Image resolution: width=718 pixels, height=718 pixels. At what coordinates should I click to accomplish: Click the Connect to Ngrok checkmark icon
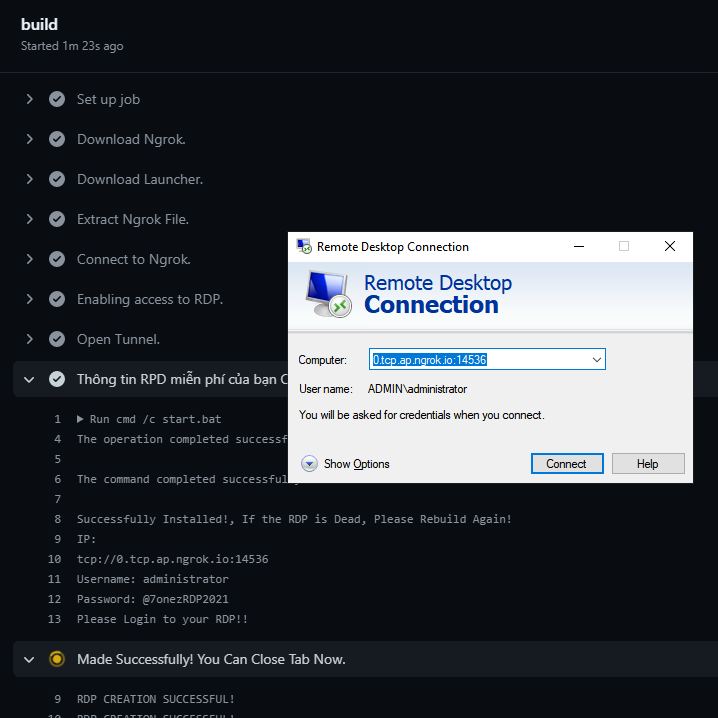(57, 259)
